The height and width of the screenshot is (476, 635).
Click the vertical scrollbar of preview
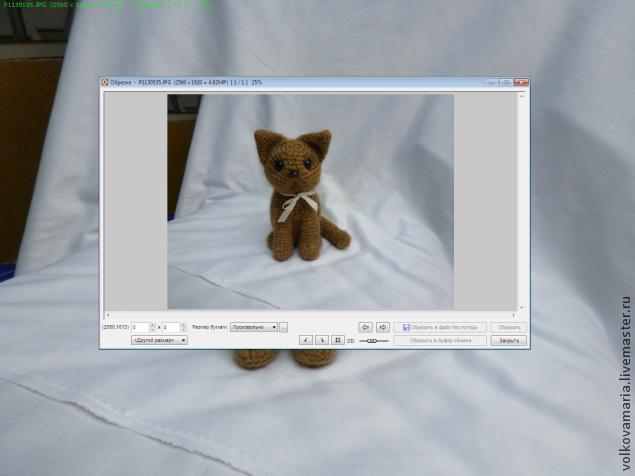pyautogui.click(x=522, y=200)
